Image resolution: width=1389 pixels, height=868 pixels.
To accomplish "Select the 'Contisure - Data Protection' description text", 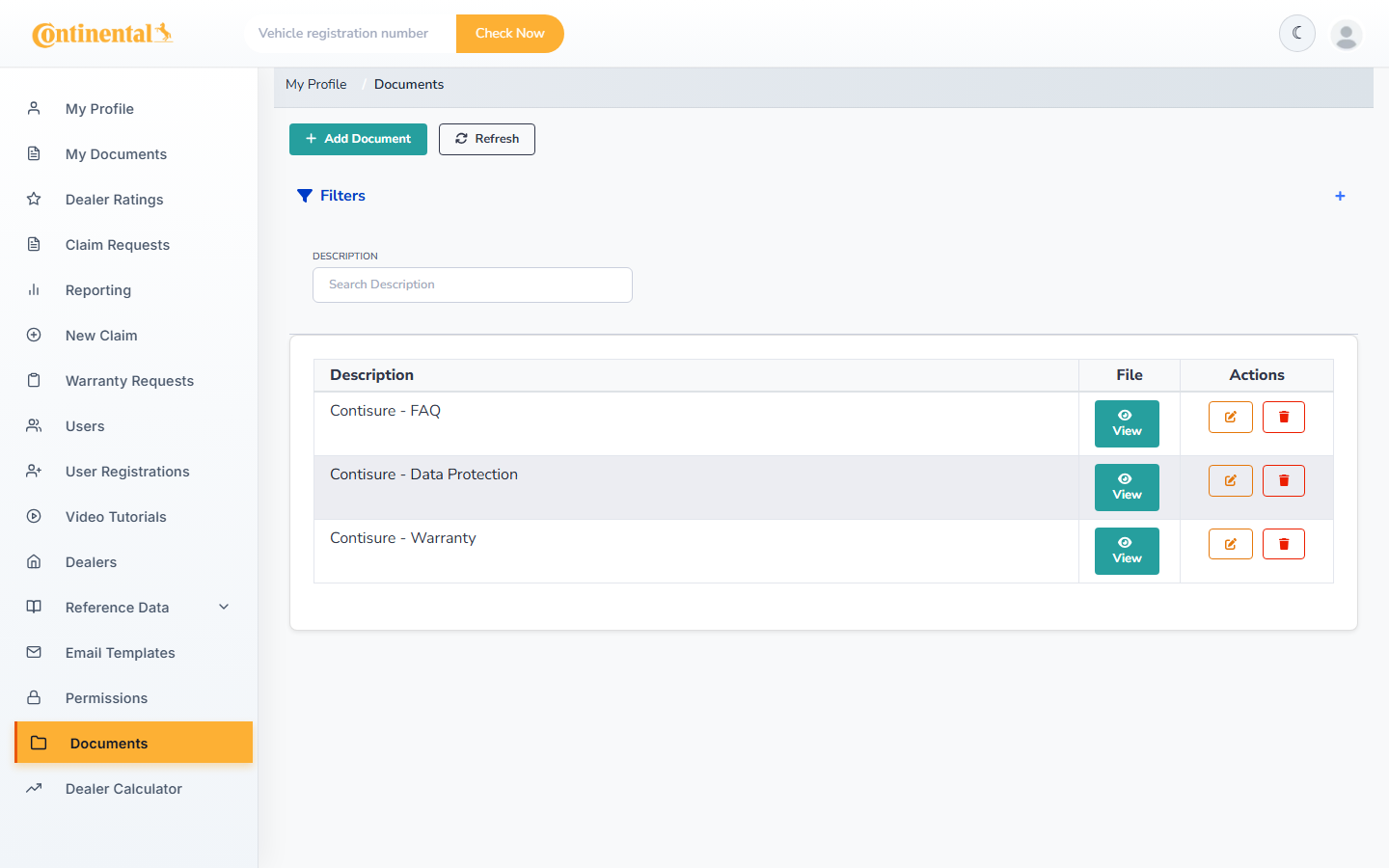I will click(x=423, y=475).
